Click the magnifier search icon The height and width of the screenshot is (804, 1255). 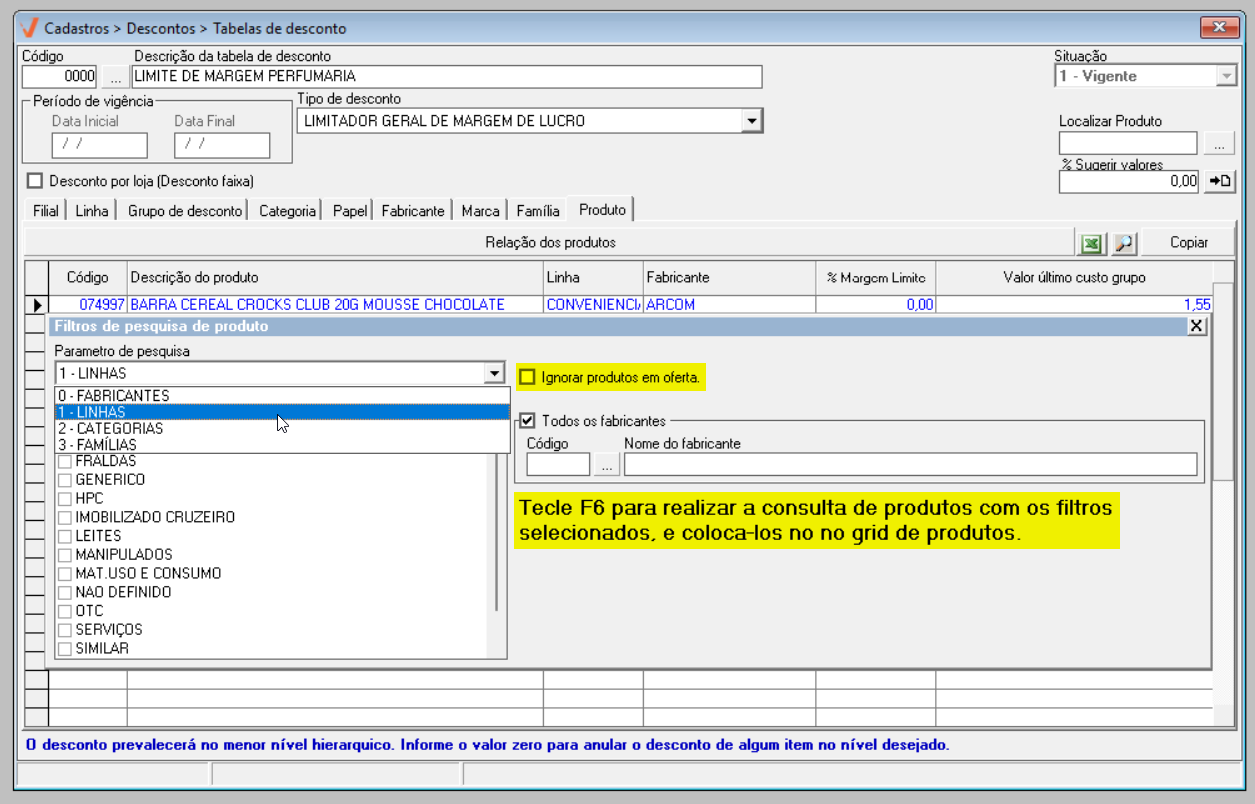pos(1124,243)
